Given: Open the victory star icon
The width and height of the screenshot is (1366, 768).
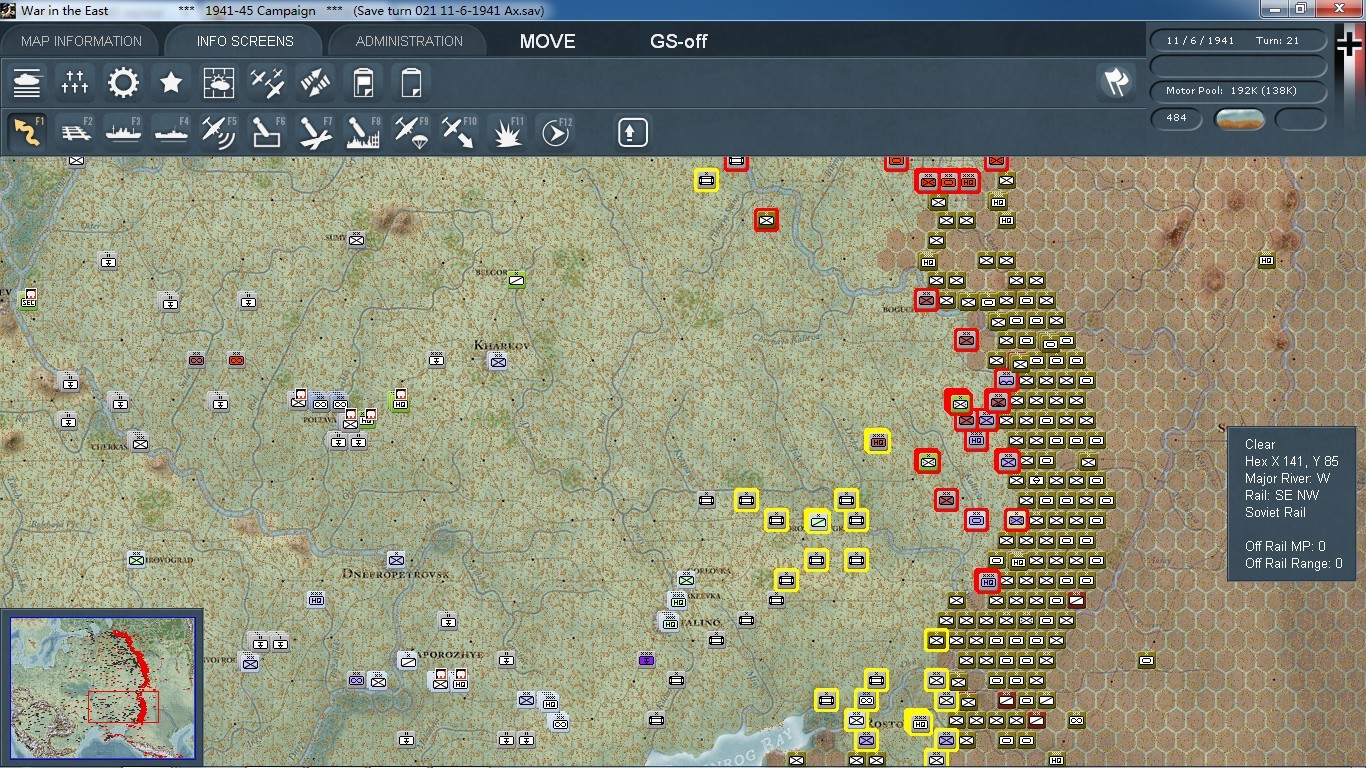Looking at the screenshot, I should 171,83.
